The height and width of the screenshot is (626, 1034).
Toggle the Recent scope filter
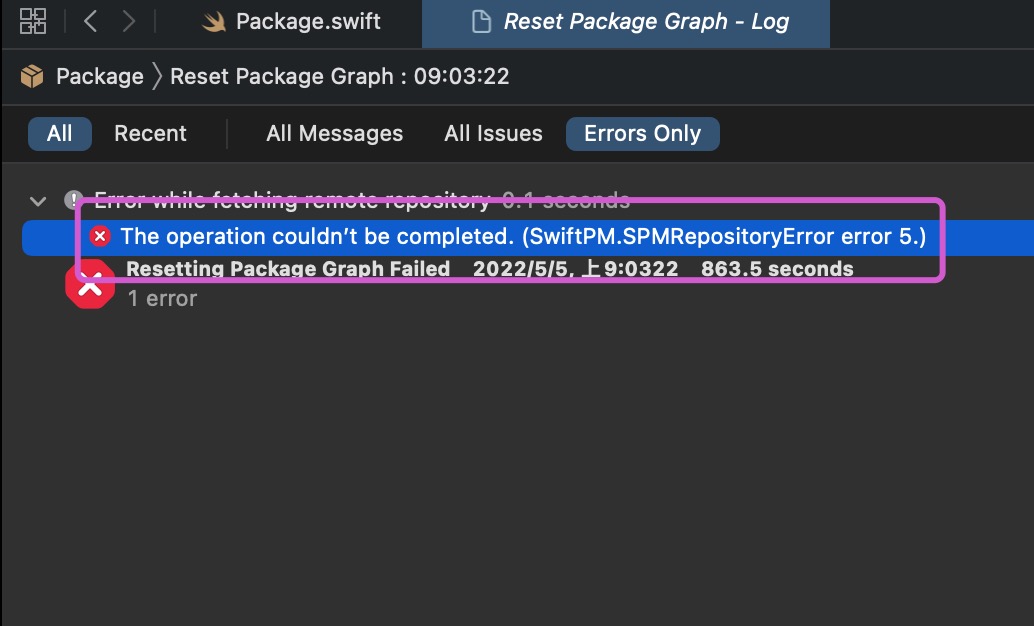tap(150, 134)
